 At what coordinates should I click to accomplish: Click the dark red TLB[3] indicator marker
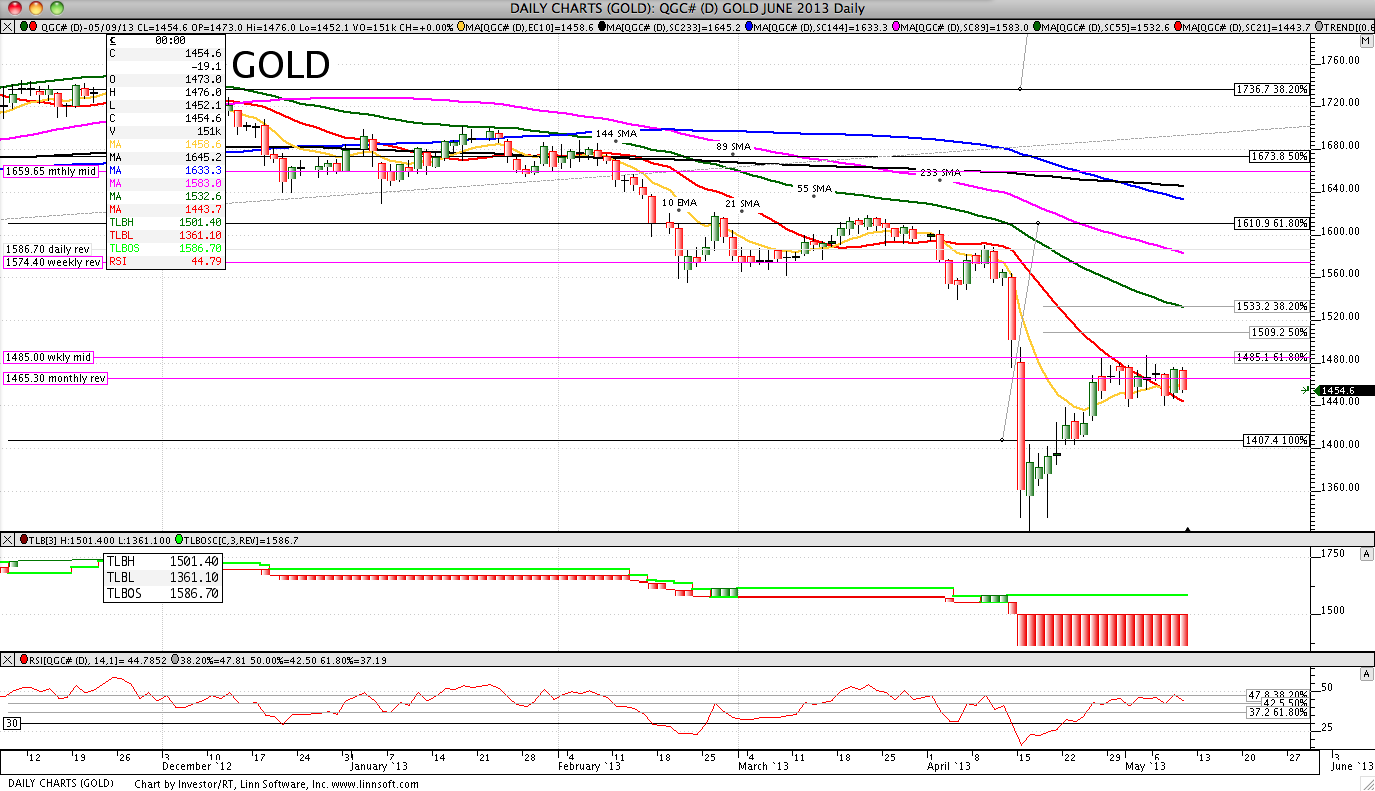tap(24, 539)
